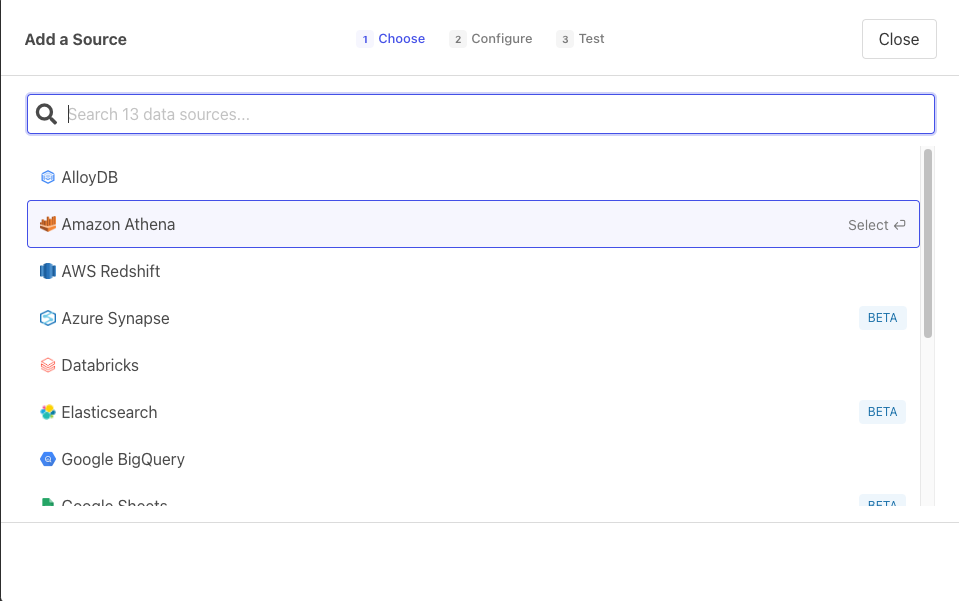Select the AWS Redshift source name
959x601 pixels.
tap(111, 271)
